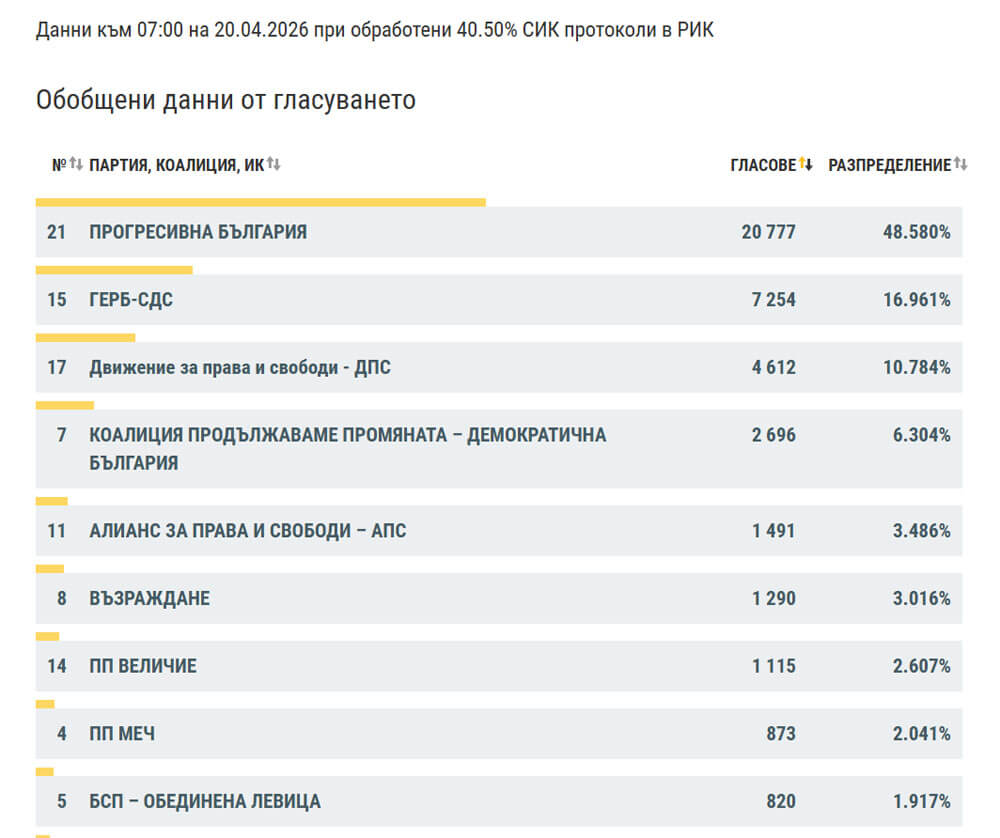Image resolution: width=1000 pixels, height=838 pixels.
Task: Click Движение за права и свободи - ДПС
Action: 240,368
